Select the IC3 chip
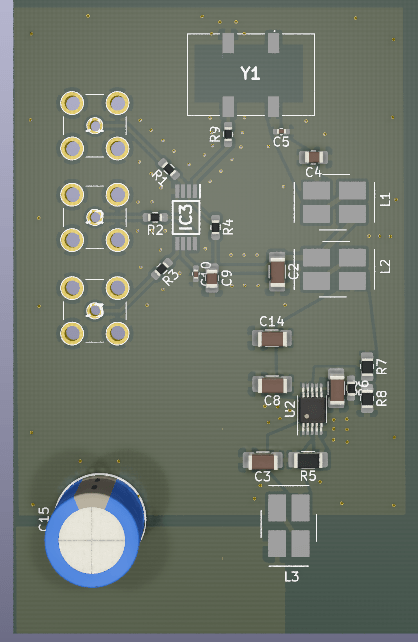The width and height of the screenshot is (418, 642). pos(186,217)
